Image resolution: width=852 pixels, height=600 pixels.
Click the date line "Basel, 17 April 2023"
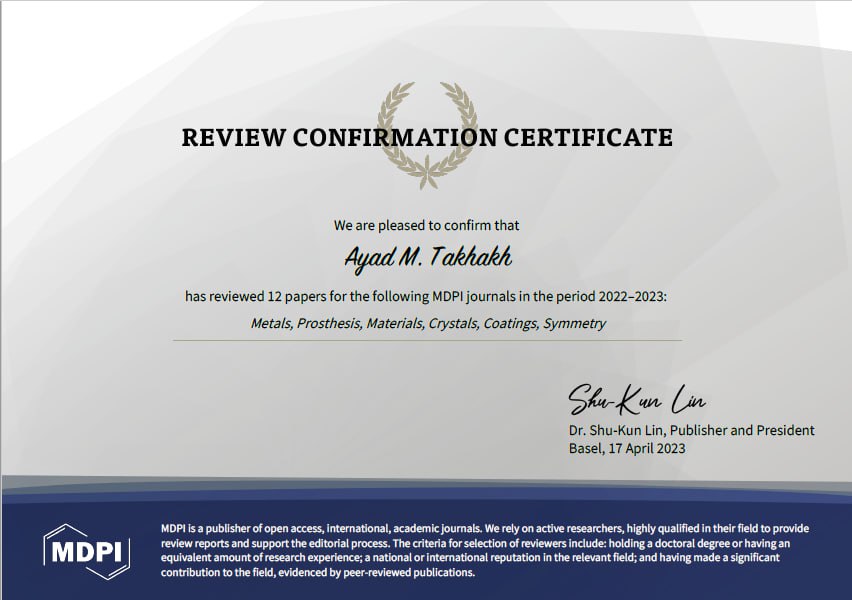pyautogui.click(x=627, y=448)
